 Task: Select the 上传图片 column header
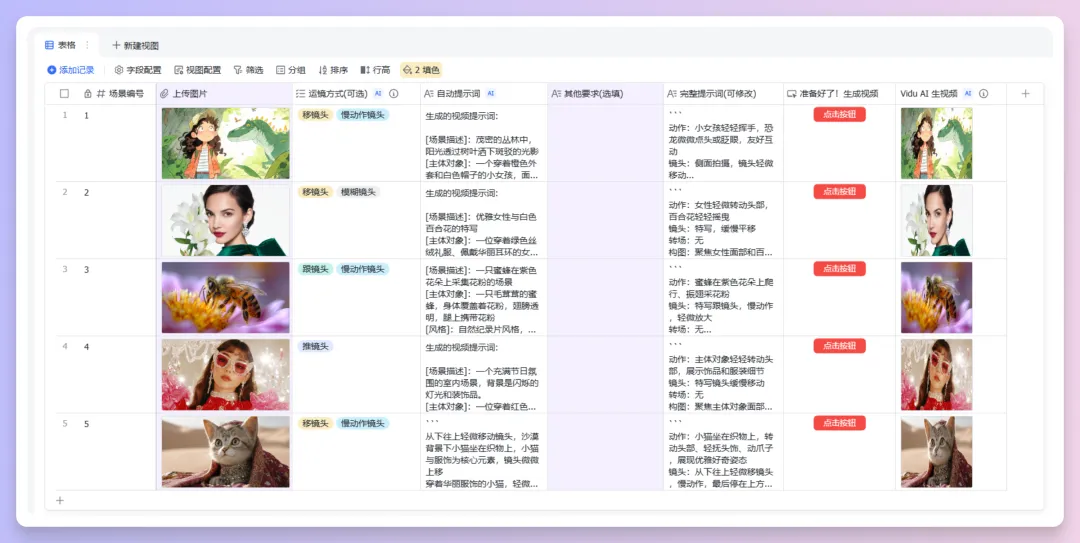(x=225, y=94)
